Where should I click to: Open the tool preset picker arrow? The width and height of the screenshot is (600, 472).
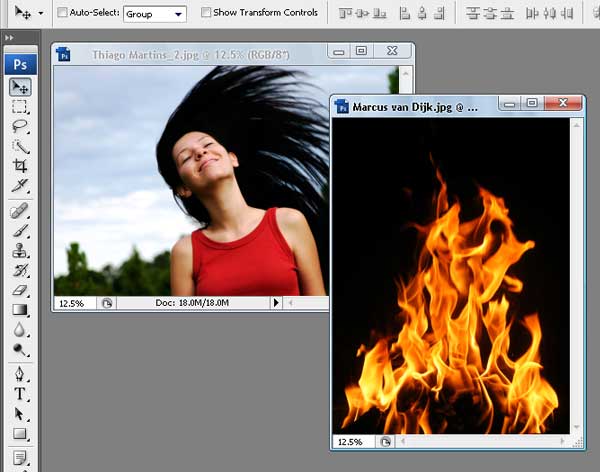coord(40,14)
